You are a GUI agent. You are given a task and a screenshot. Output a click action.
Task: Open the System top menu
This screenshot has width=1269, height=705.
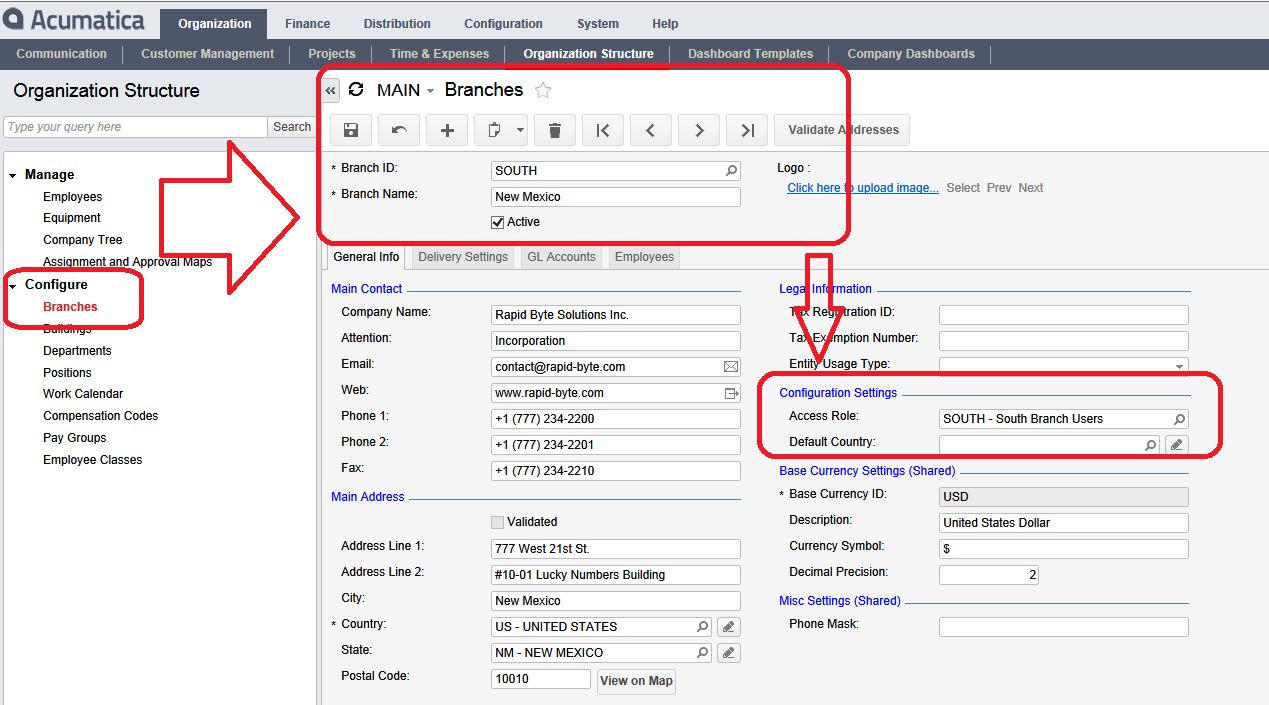click(598, 24)
